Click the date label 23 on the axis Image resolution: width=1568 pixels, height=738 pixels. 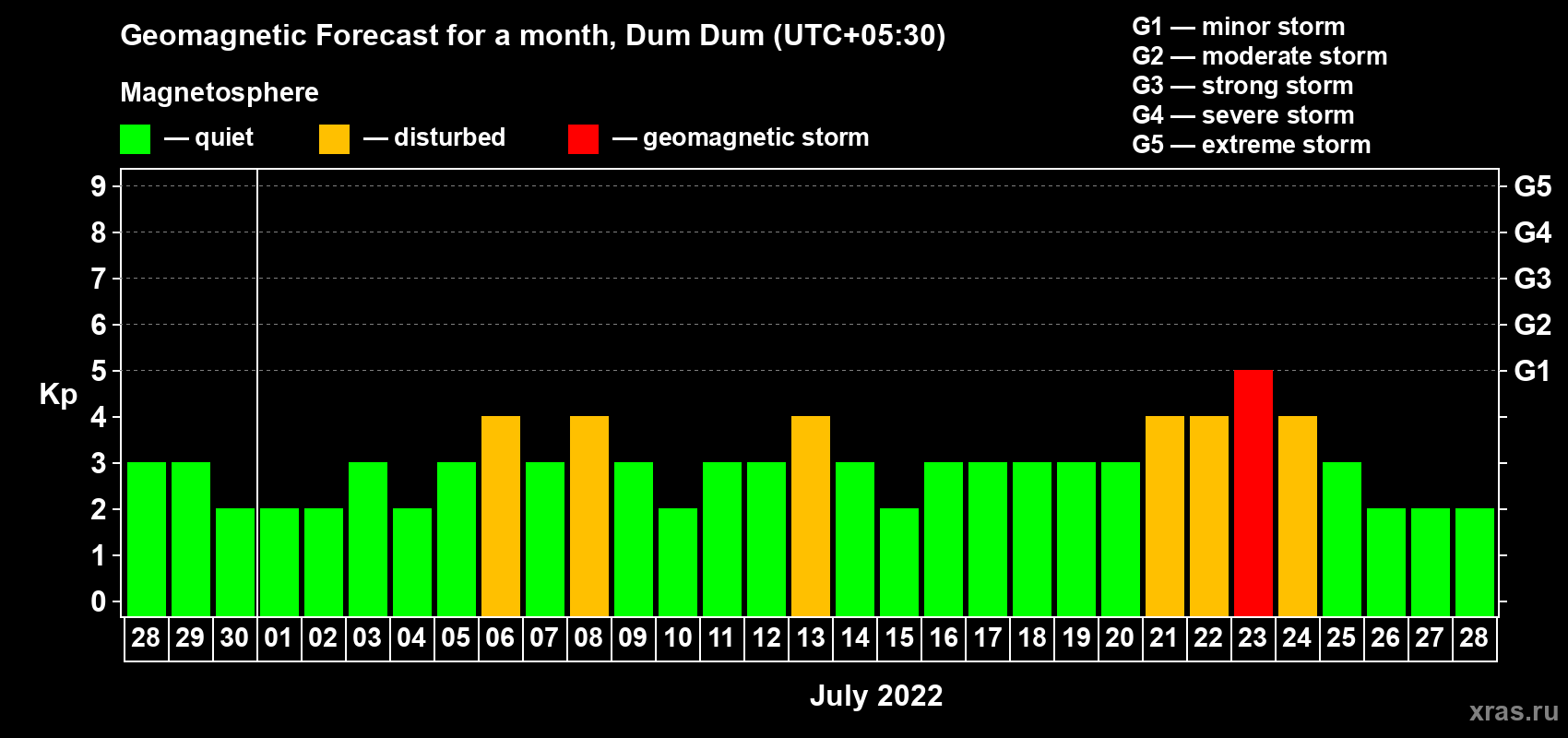click(x=1253, y=638)
